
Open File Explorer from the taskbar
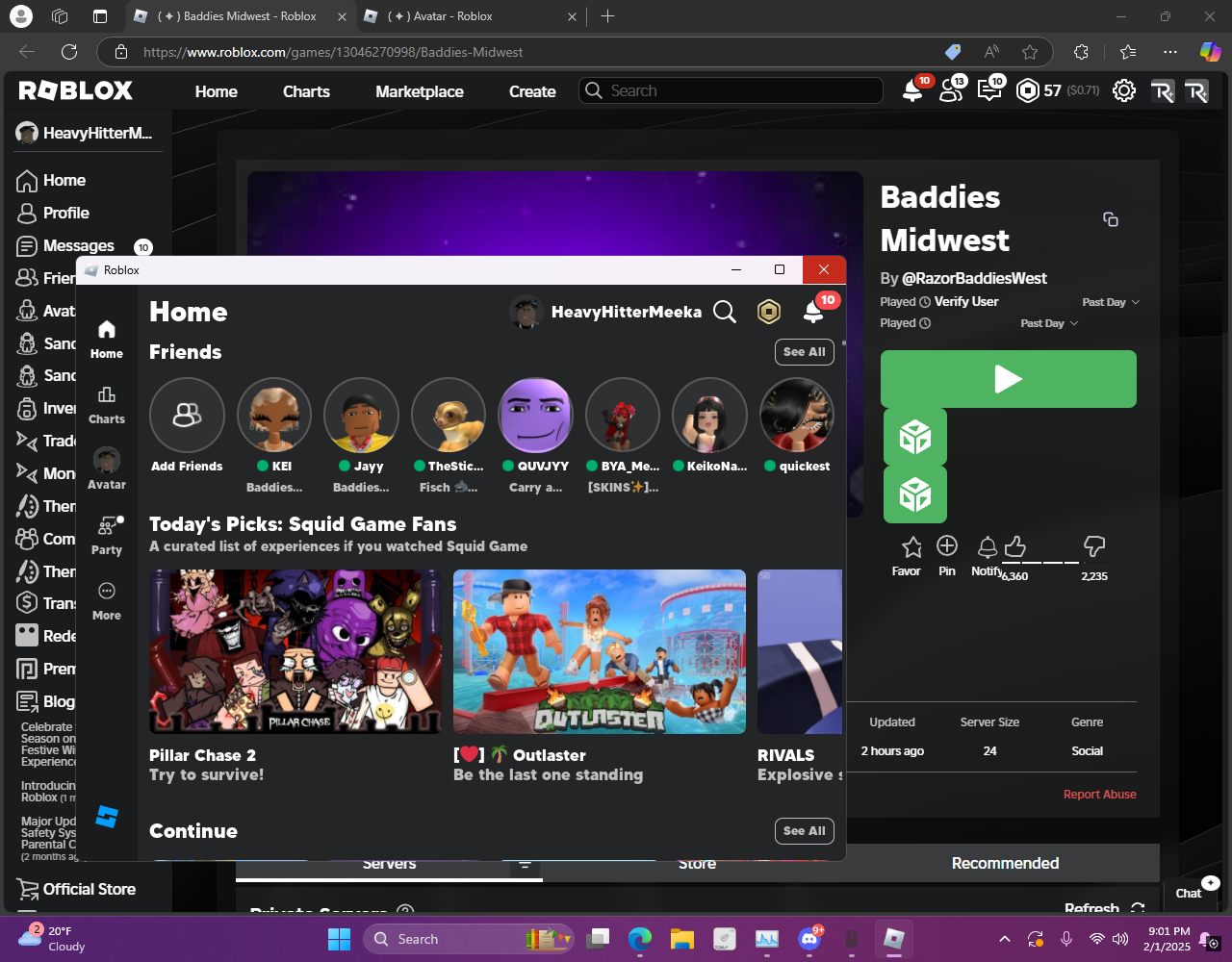click(x=682, y=939)
